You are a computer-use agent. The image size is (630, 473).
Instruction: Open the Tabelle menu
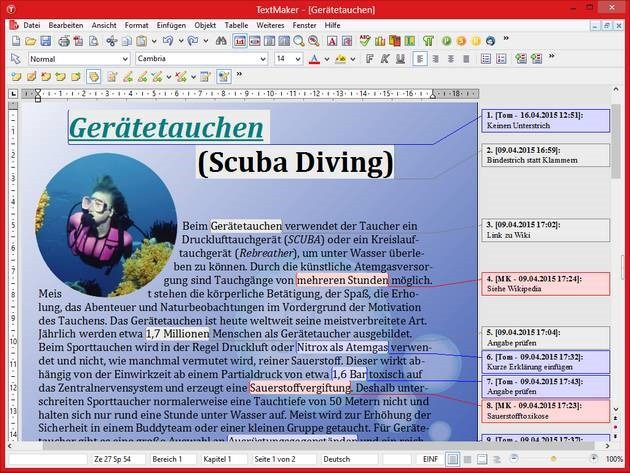(236, 24)
